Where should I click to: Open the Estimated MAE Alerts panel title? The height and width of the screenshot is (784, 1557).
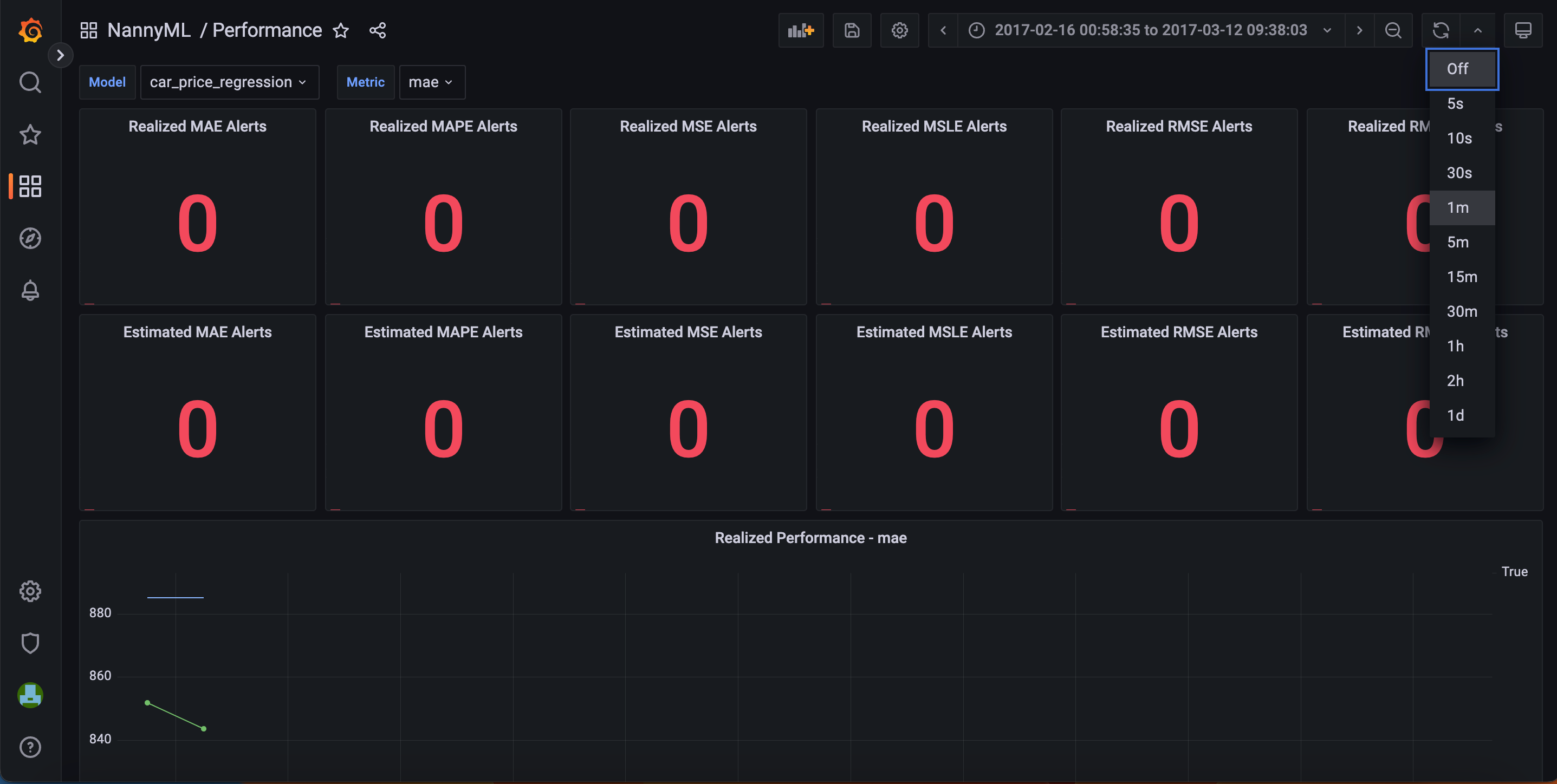pyautogui.click(x=198, y=332)
